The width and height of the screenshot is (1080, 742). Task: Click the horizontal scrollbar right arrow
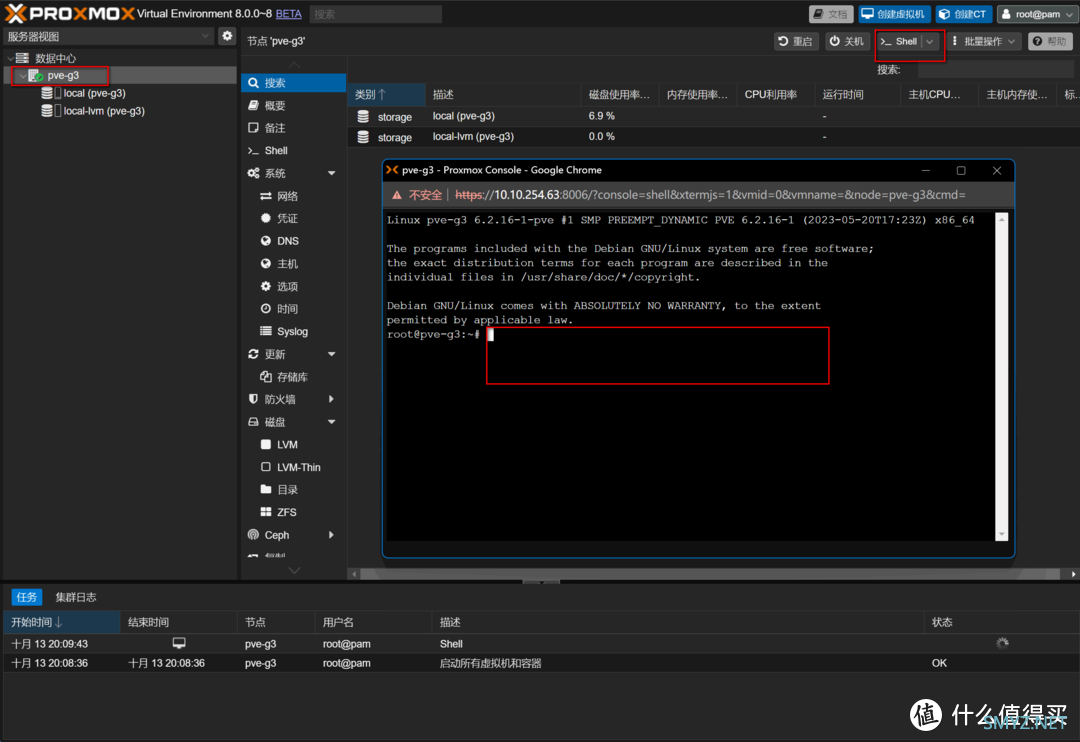(1072, 574)
